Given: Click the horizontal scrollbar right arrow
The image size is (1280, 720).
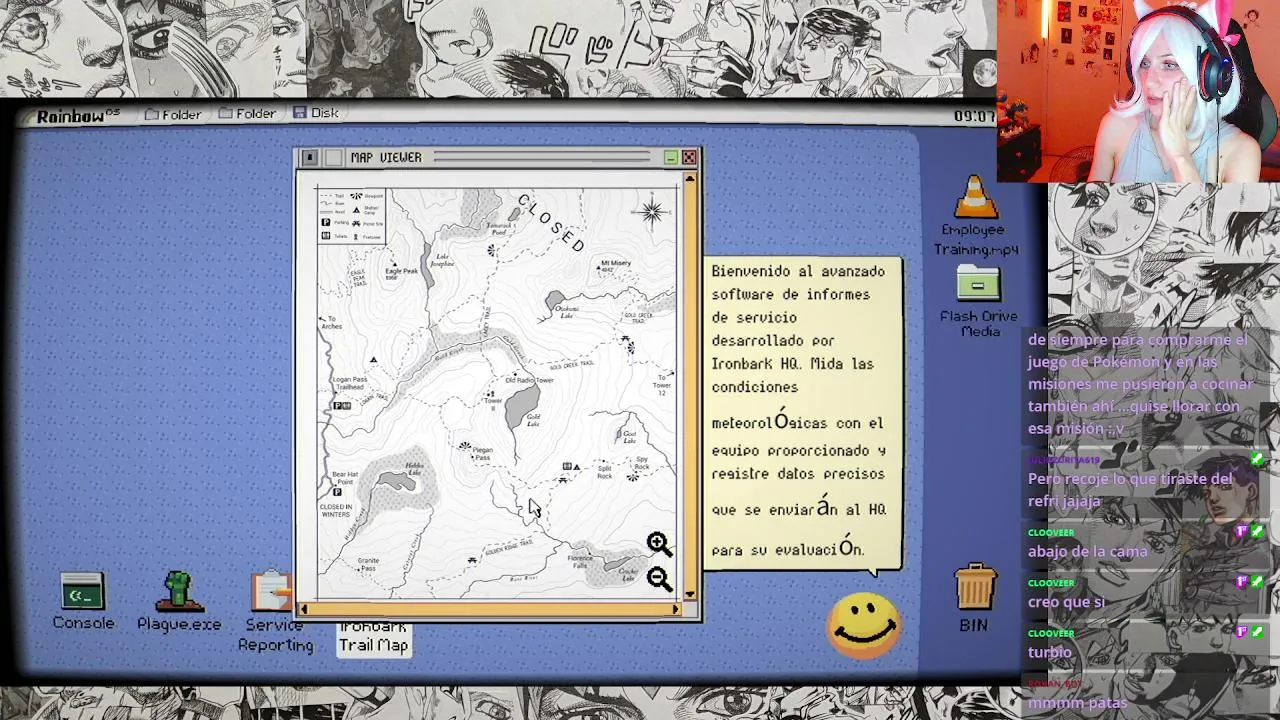Looking at the screenshot, I should 676,609.
